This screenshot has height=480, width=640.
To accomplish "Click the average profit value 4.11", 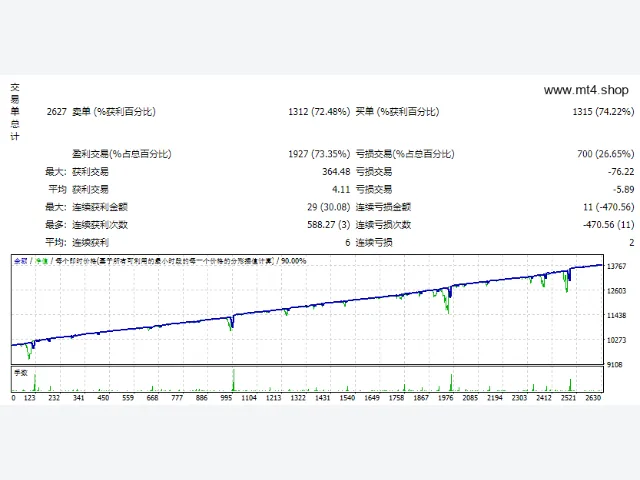I will 341,189.
